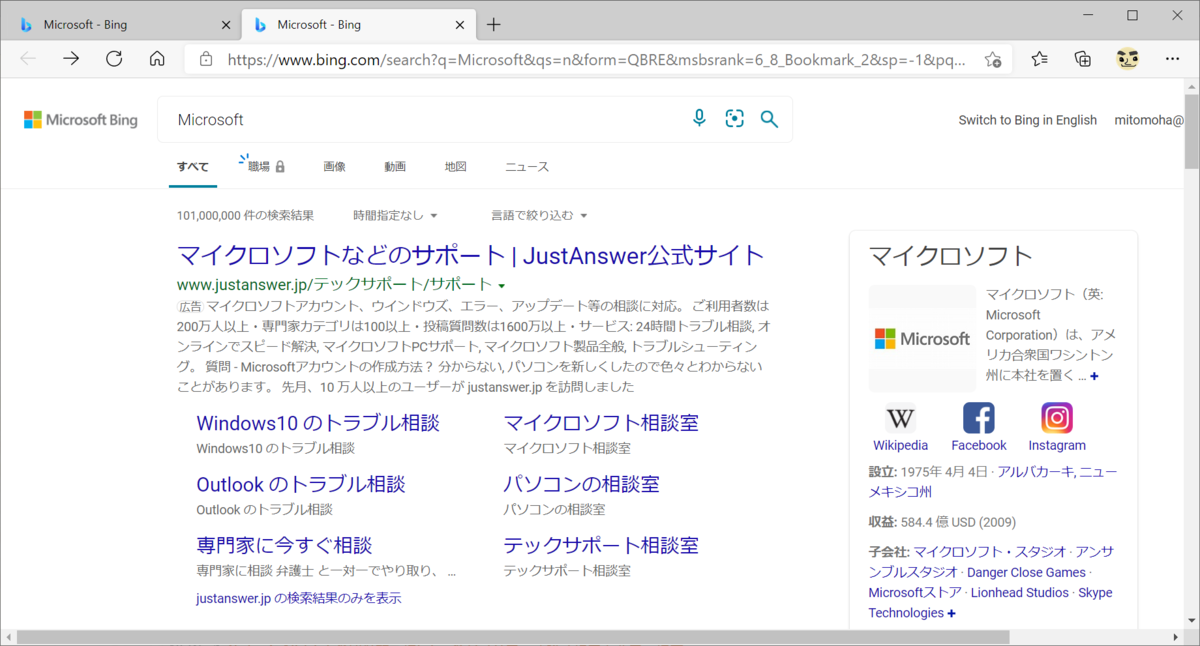Open the 言語で絞り込む language filter dropdown
The image size is (1200, 646).
(x=539, y=215)
